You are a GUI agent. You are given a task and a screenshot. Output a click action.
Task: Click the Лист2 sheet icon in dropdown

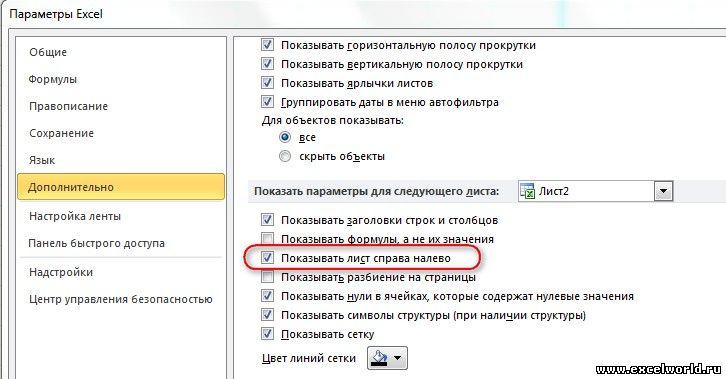527,191
